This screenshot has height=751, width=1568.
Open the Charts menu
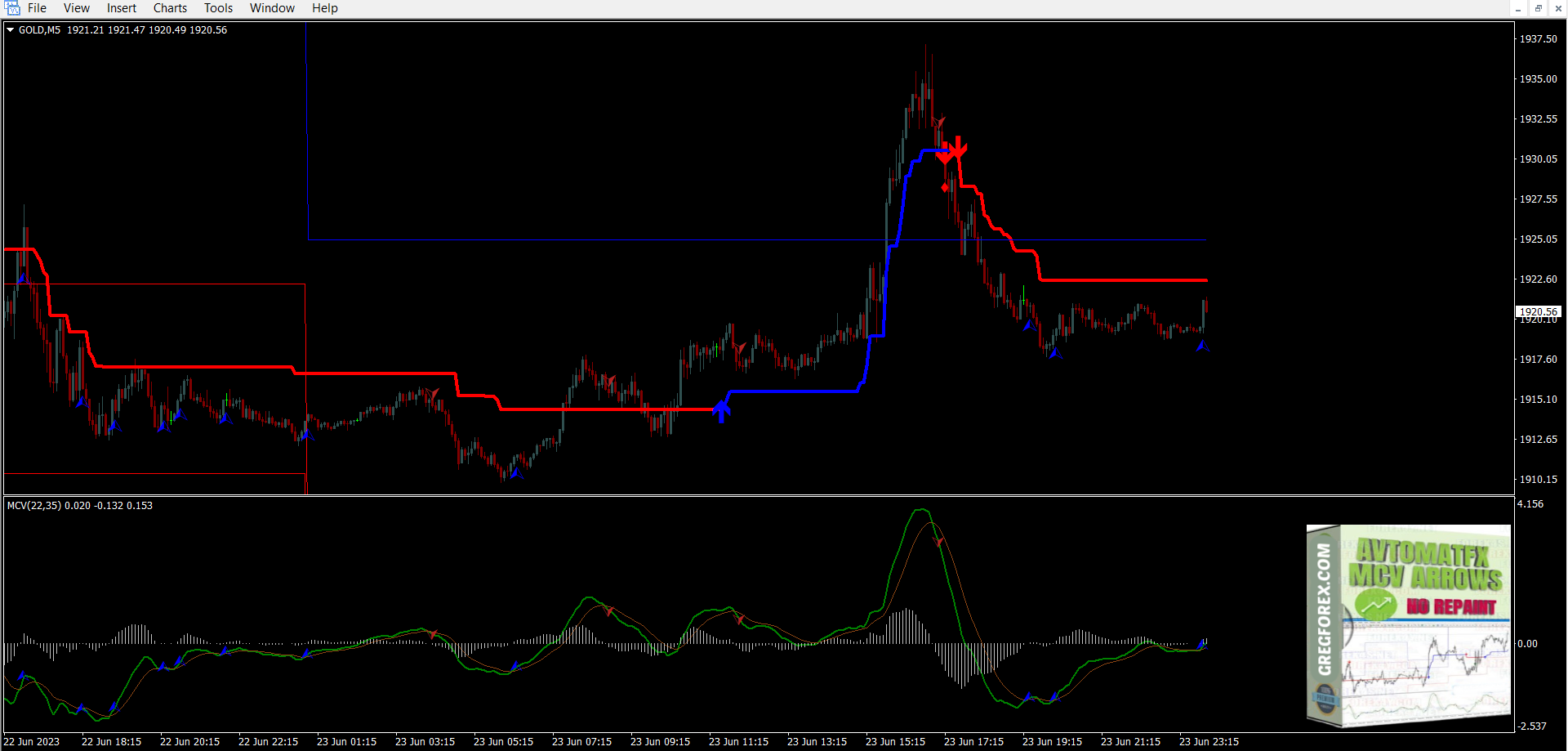(x=170, y=8)
